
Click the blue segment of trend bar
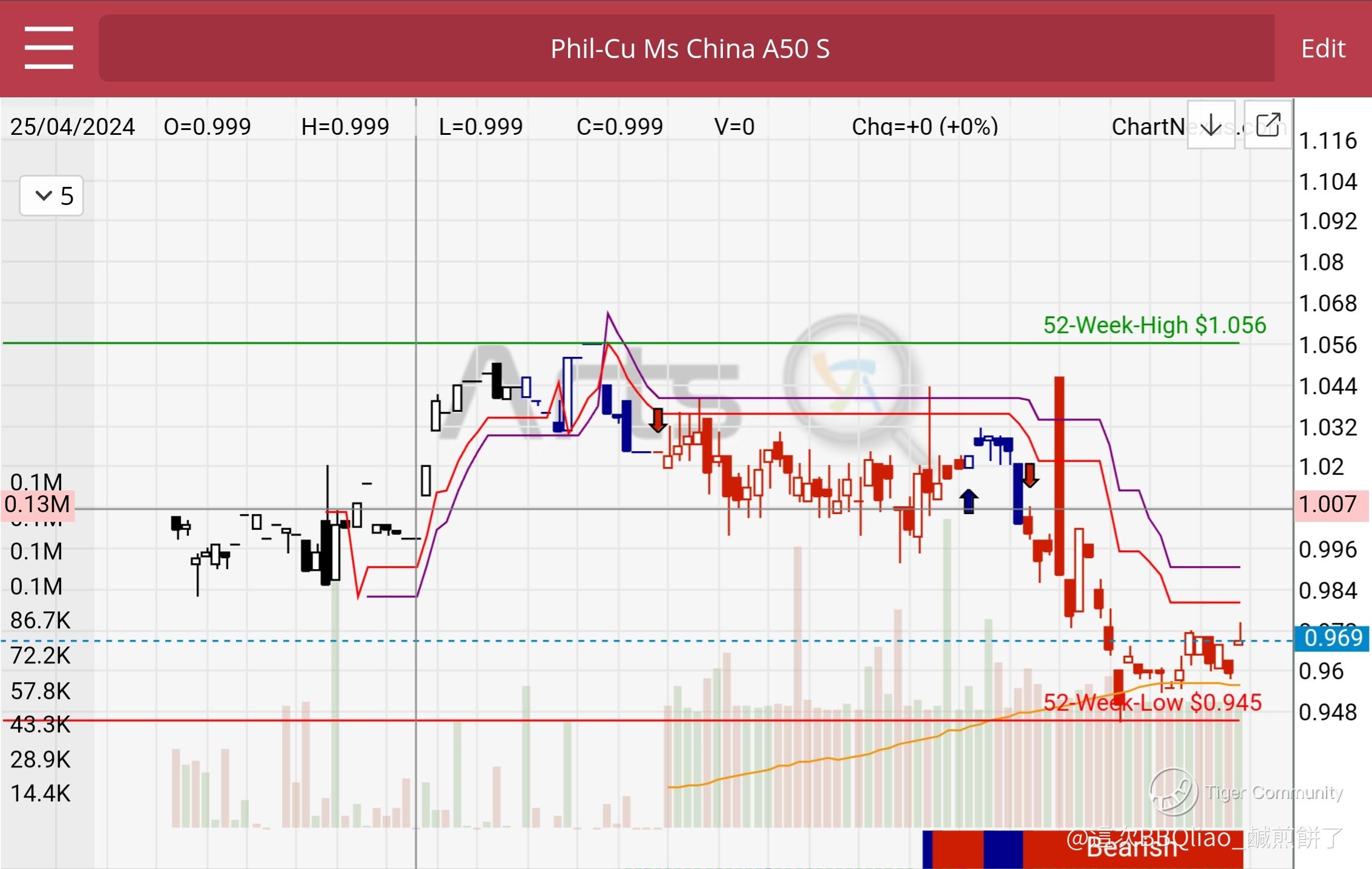point(1002,849)
